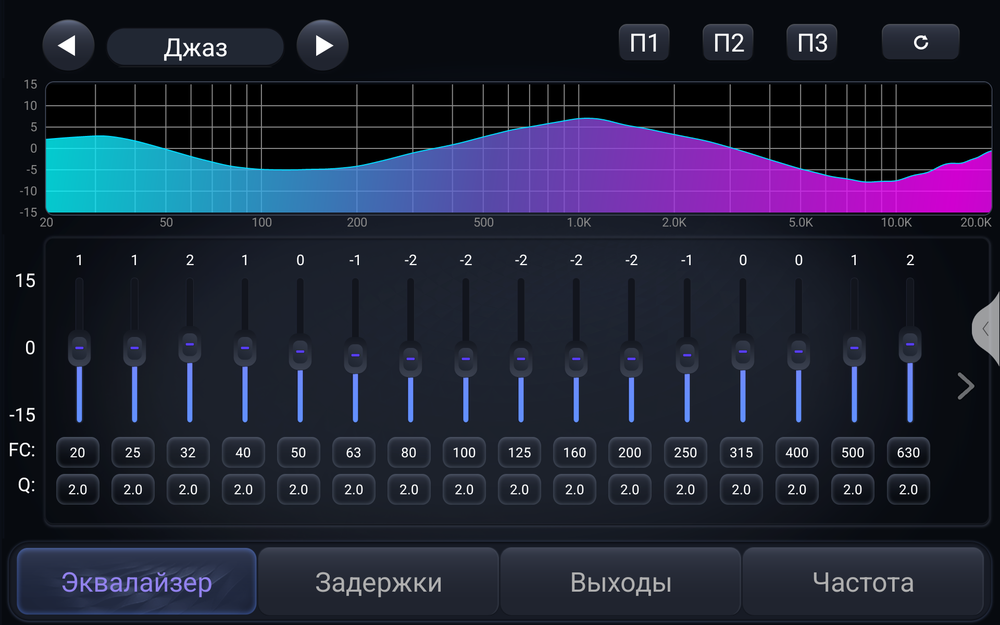Screen dimensions: 1000x625
Task: Click the FC field showing 20
Action: tap(77, 453)
